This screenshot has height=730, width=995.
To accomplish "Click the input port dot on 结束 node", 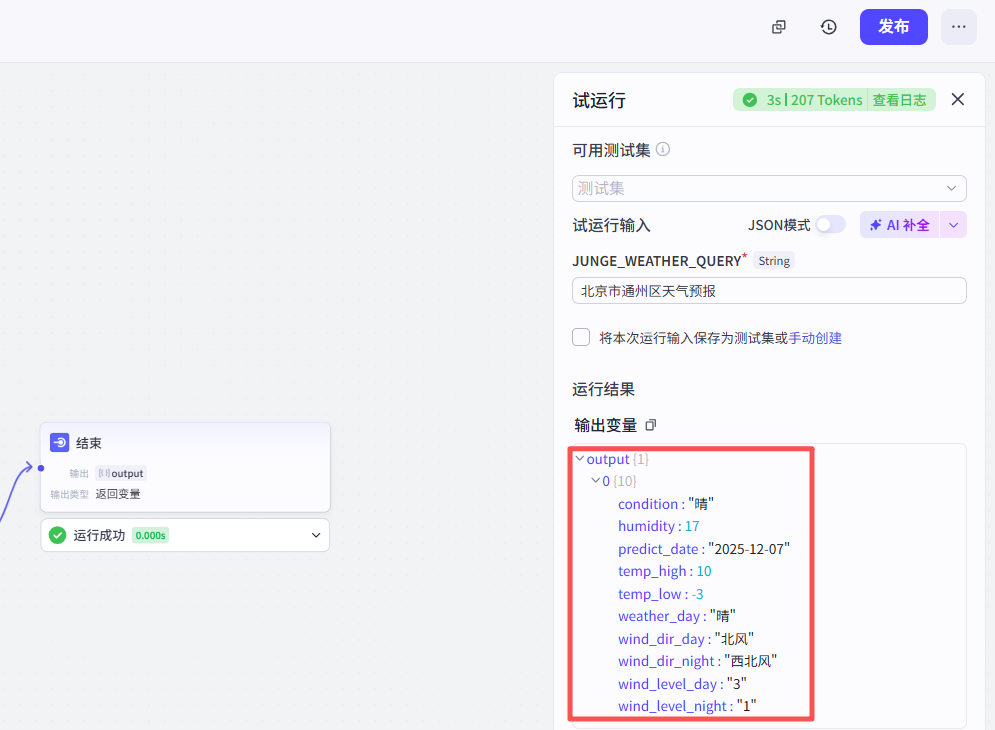I will (x=41, y=468).
